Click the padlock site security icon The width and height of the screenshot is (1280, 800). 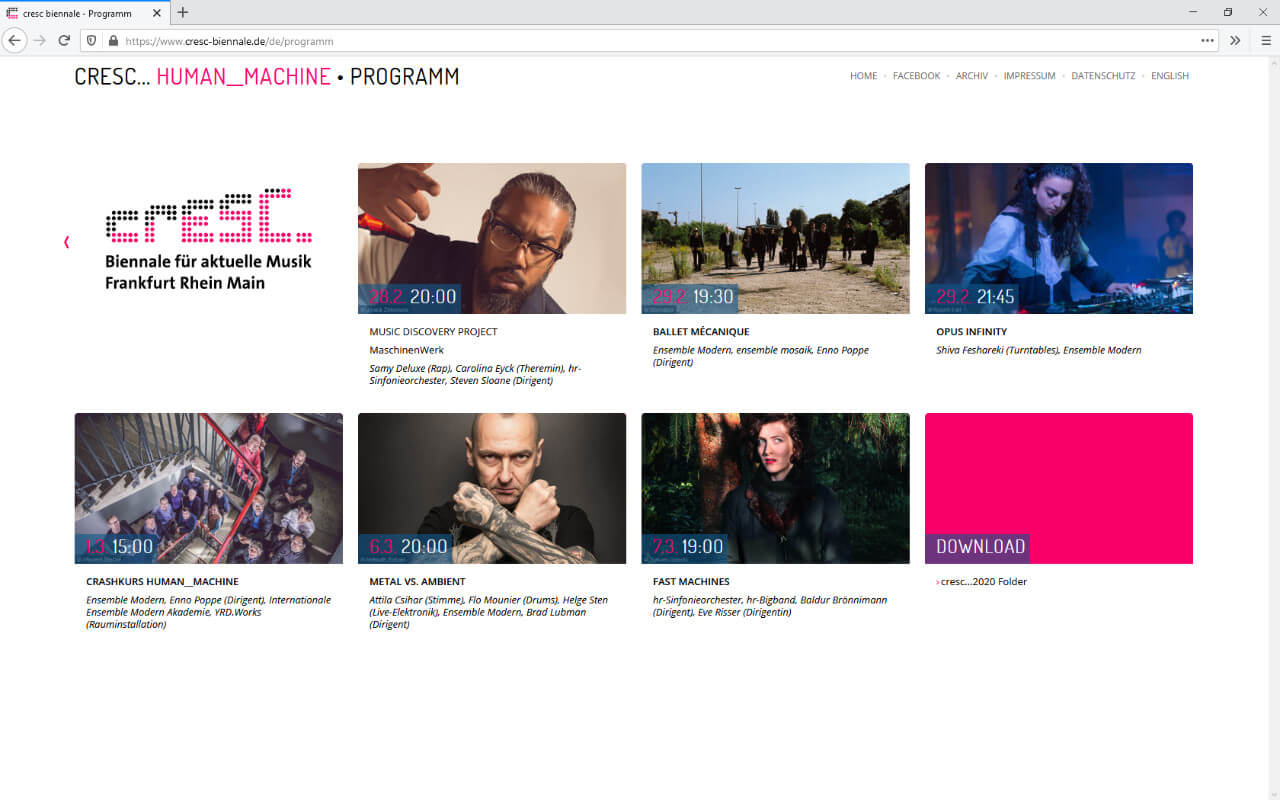click(113, 41)
